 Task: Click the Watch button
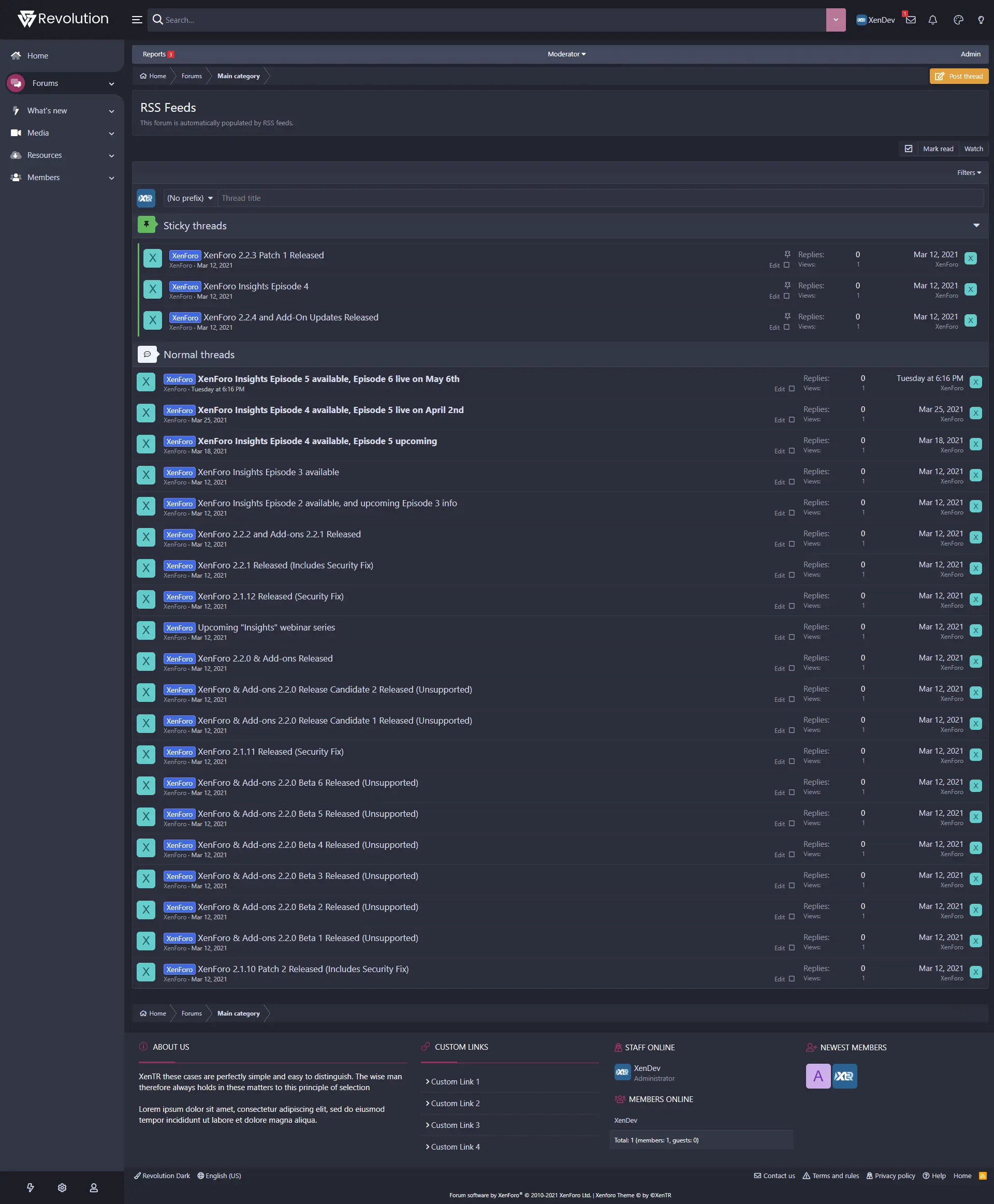click(973, 149)
